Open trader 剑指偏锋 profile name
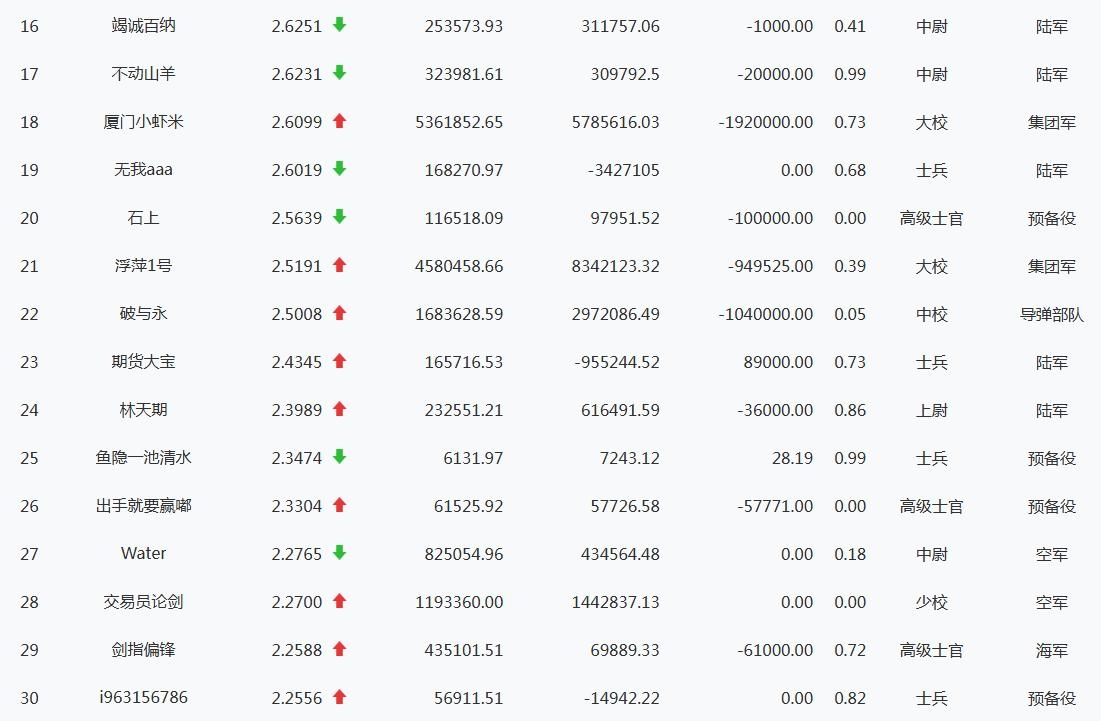The width and height of the screenshot is (1101, 721). point(143,650)
